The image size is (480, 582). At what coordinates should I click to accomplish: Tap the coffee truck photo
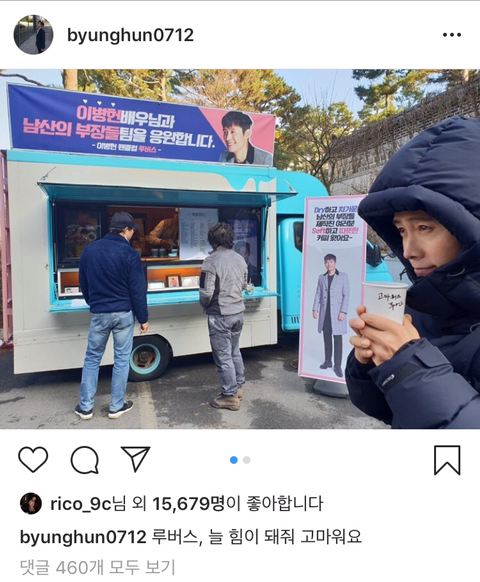click(240, 249)
